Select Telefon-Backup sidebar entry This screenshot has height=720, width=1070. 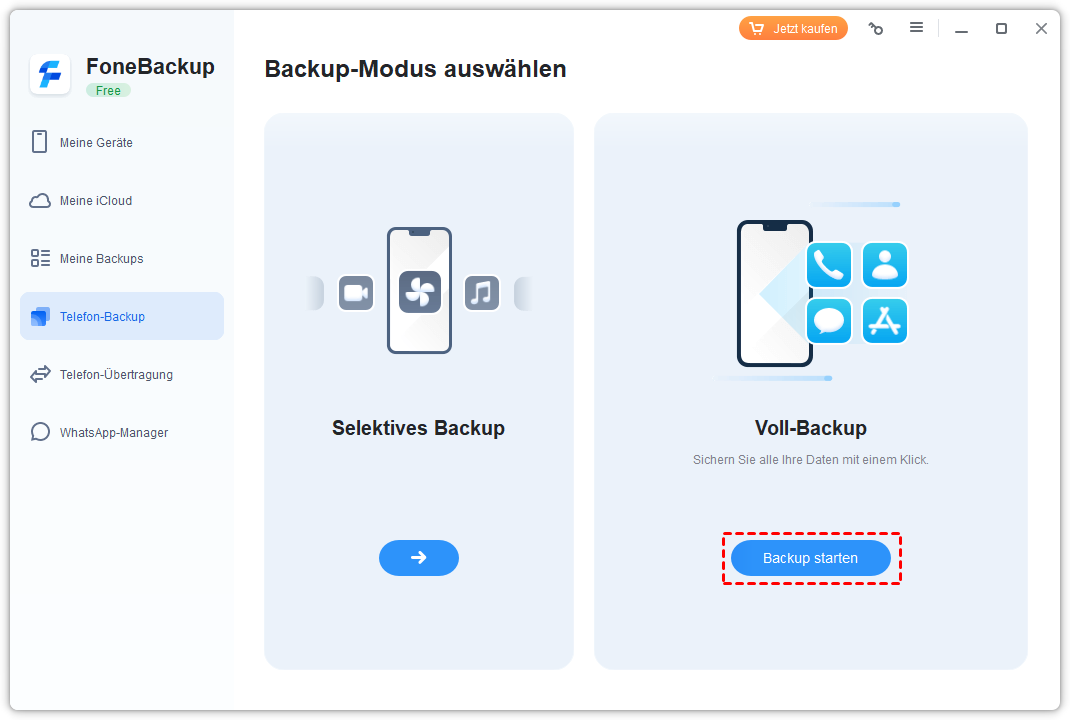[x=102, y=317]
